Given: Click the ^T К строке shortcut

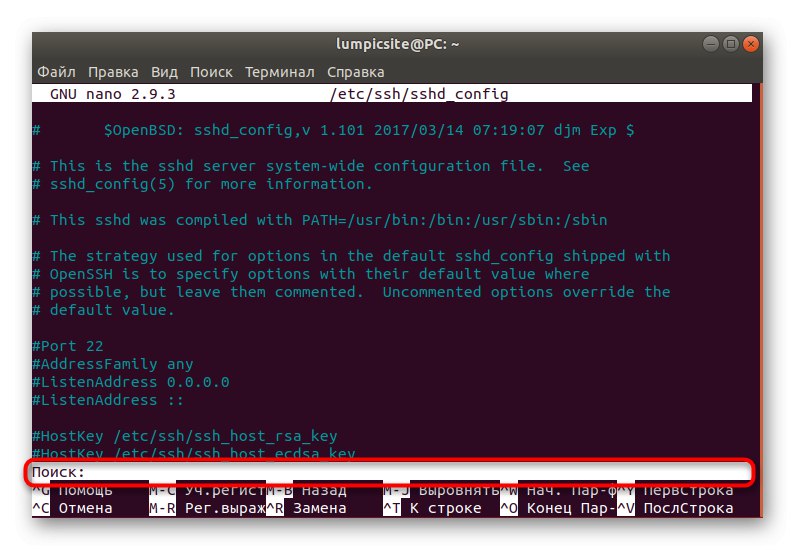Looking at the screenshot, I should tap(432, 508).
